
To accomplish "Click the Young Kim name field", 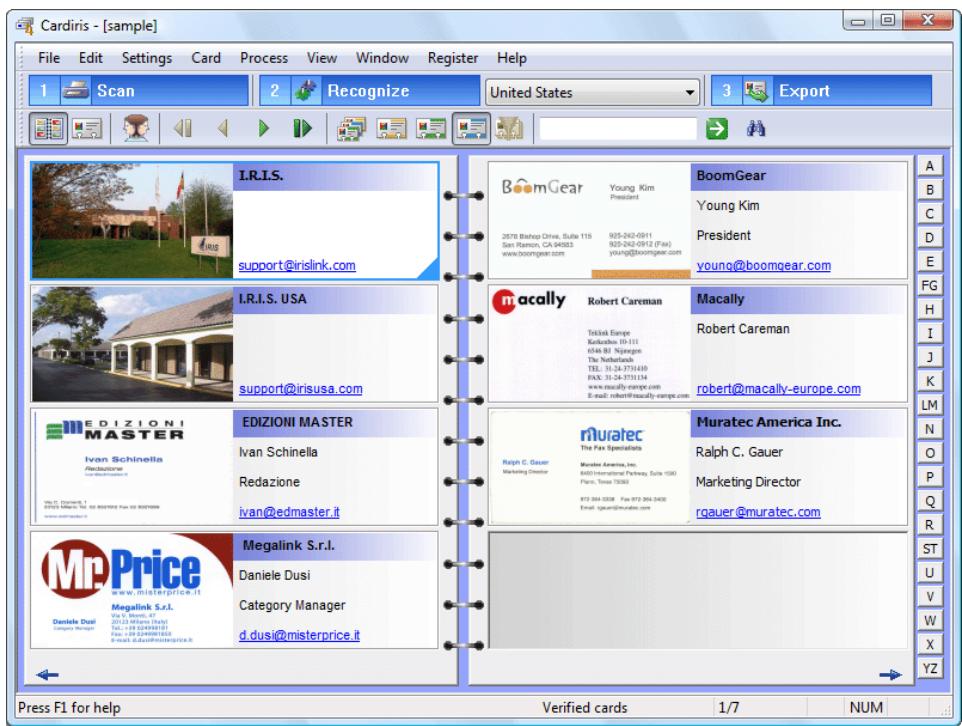I will coord(728,206).
